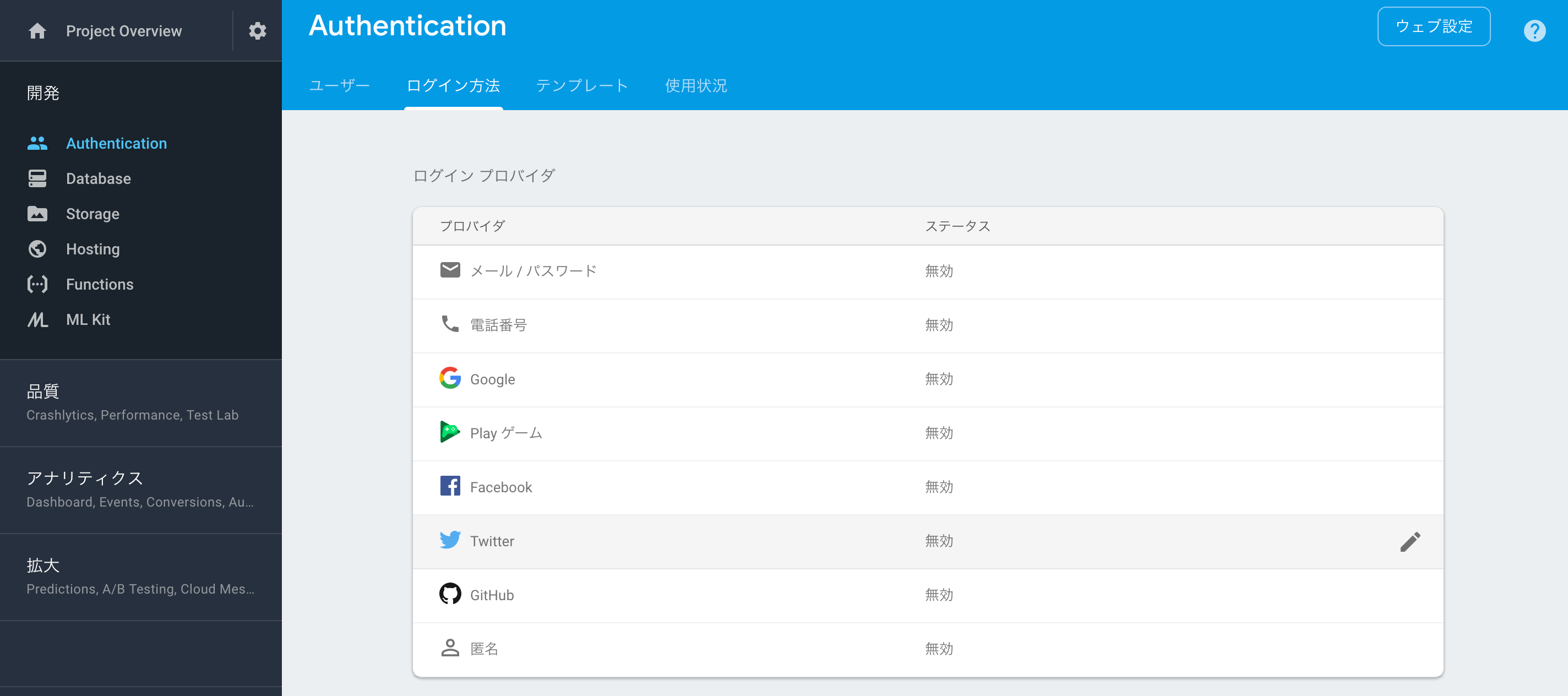The height and width of the screenshot is (696, 1568).
Task: Open Authentication in the sidebar
Action: 116,143
